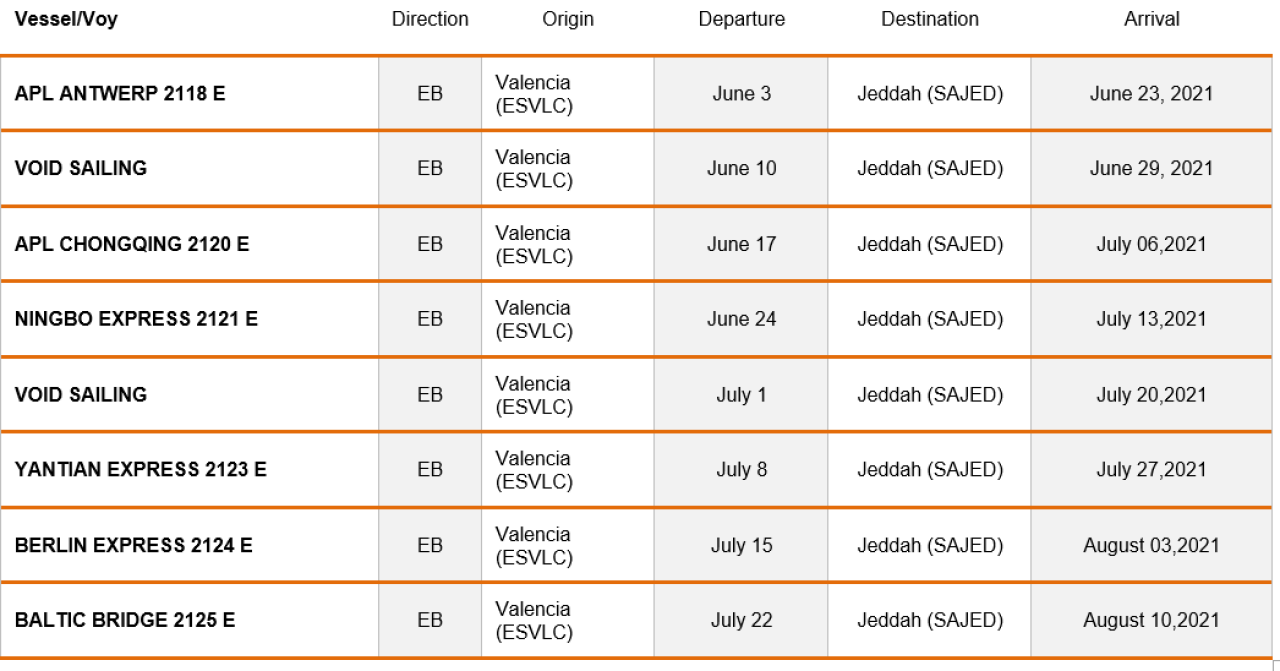Select APL ANTWERP 2118 E vessel cell
The image size is (1280, 671).
(x=189, y=93)
